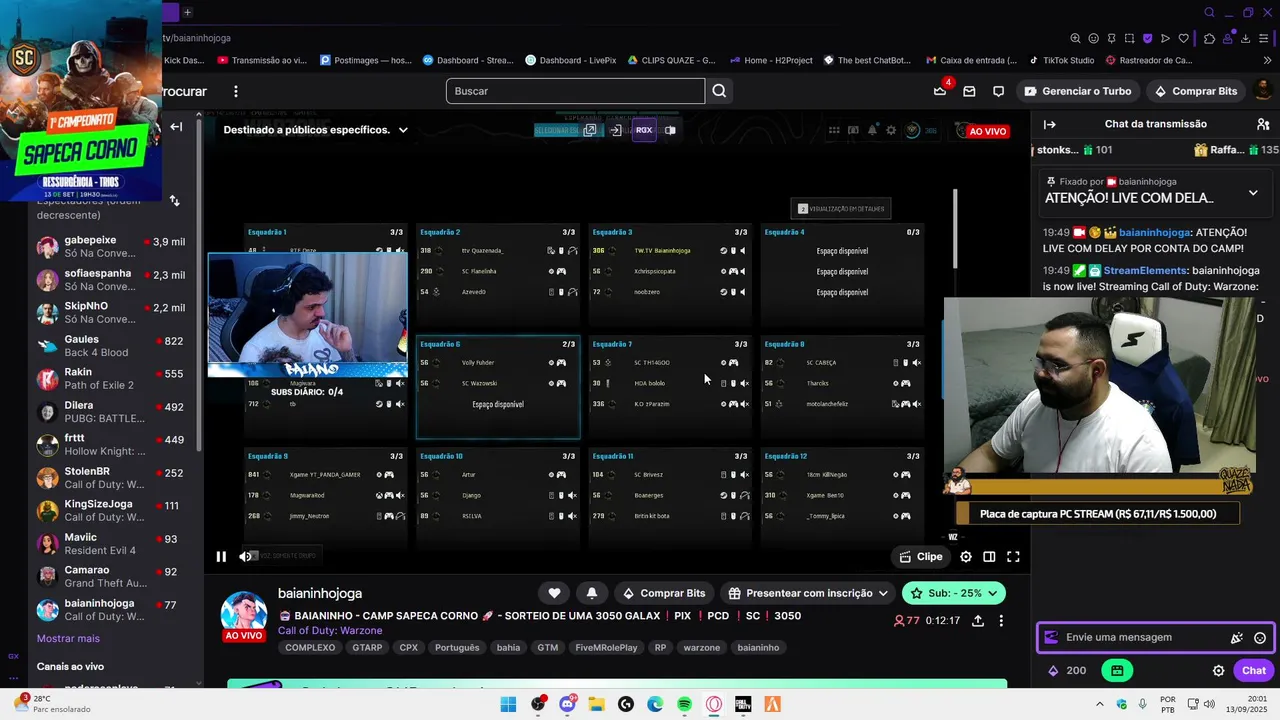
Task: Open the Transmissão ao vi... bookmark
Action: click(x=262, y=60)
